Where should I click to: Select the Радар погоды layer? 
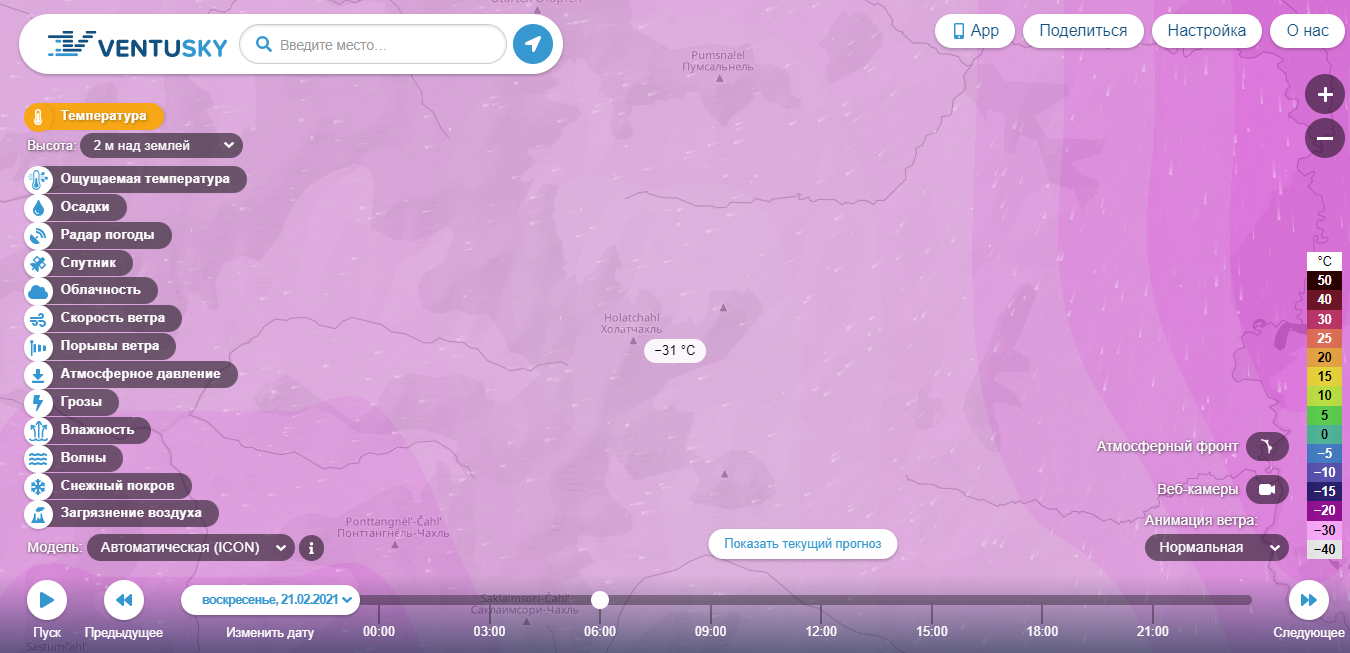(x=98, y=236)
